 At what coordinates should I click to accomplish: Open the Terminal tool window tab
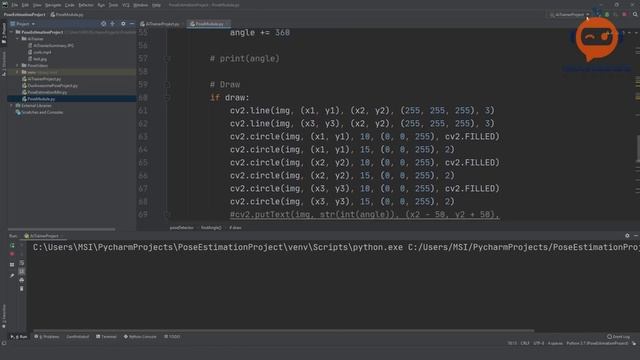106,337
